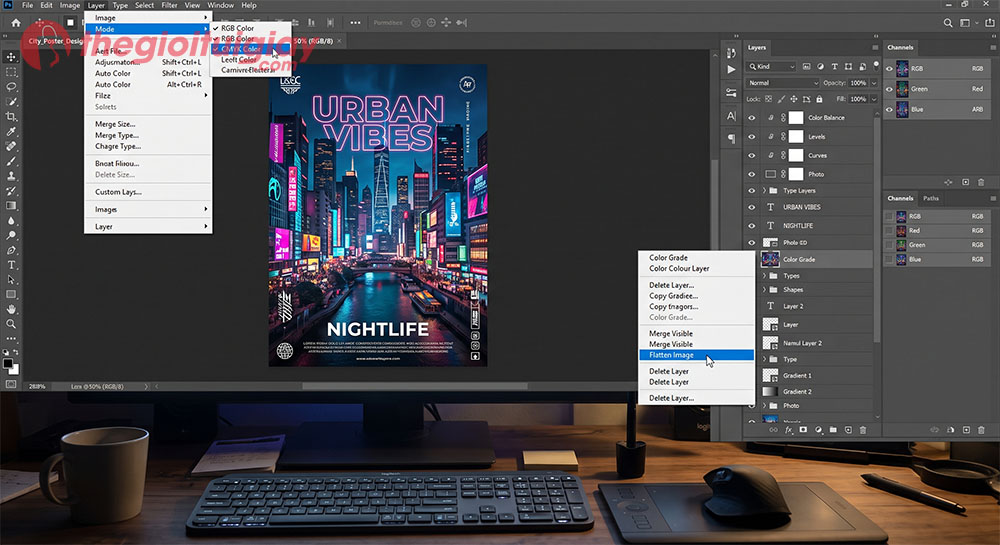Viewport: 1000px width, 545px height.
Task: Hide the Levels adjustment layer
Action: 752,136
